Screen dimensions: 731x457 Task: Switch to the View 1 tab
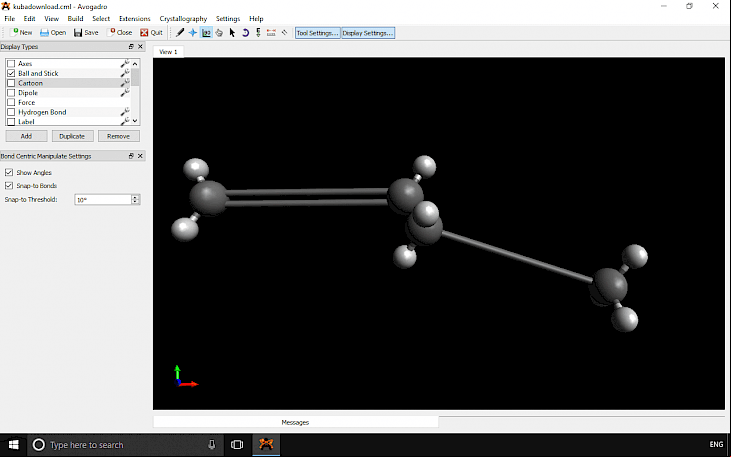(168, 52)
